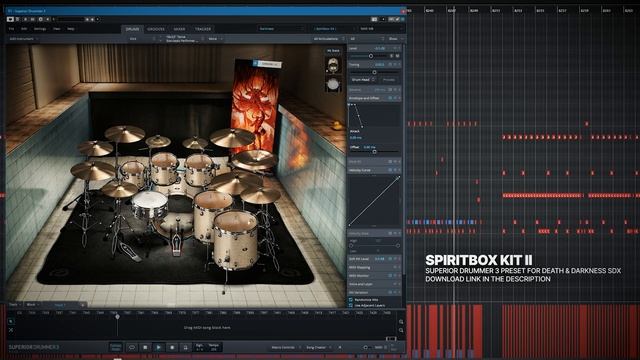Open the Add Instrument dropdown
The width and height of the screenshot is (640, 360).
tap(24, 39)
